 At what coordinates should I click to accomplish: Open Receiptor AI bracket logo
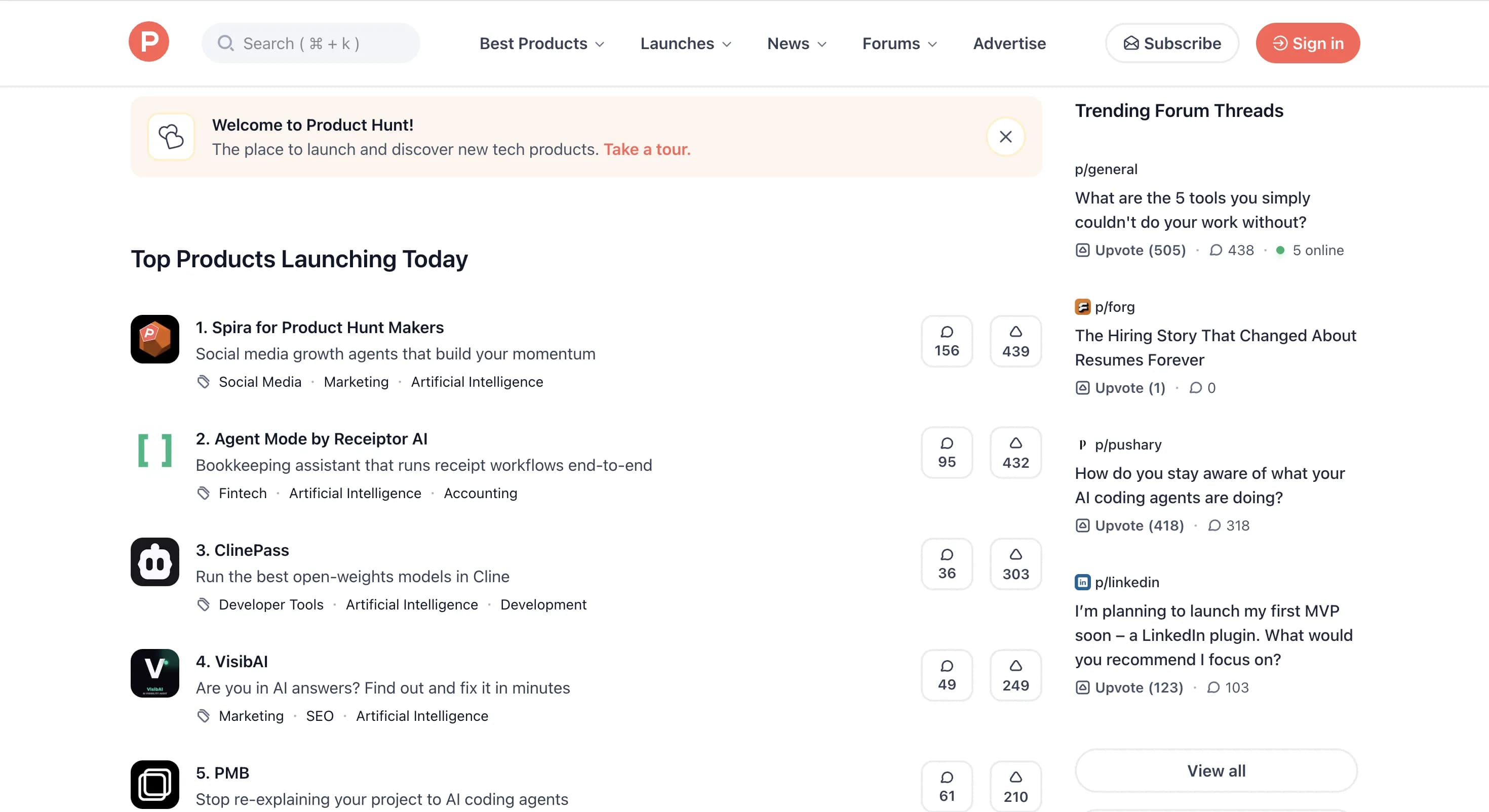coord(155,451)
